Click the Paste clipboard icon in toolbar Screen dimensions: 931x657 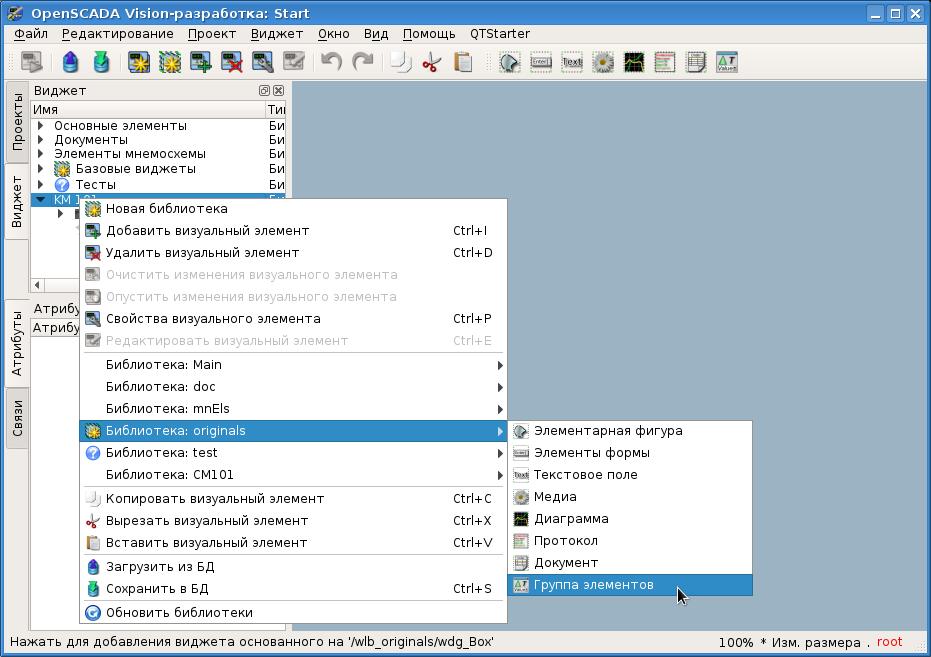[x=462, y=62]
